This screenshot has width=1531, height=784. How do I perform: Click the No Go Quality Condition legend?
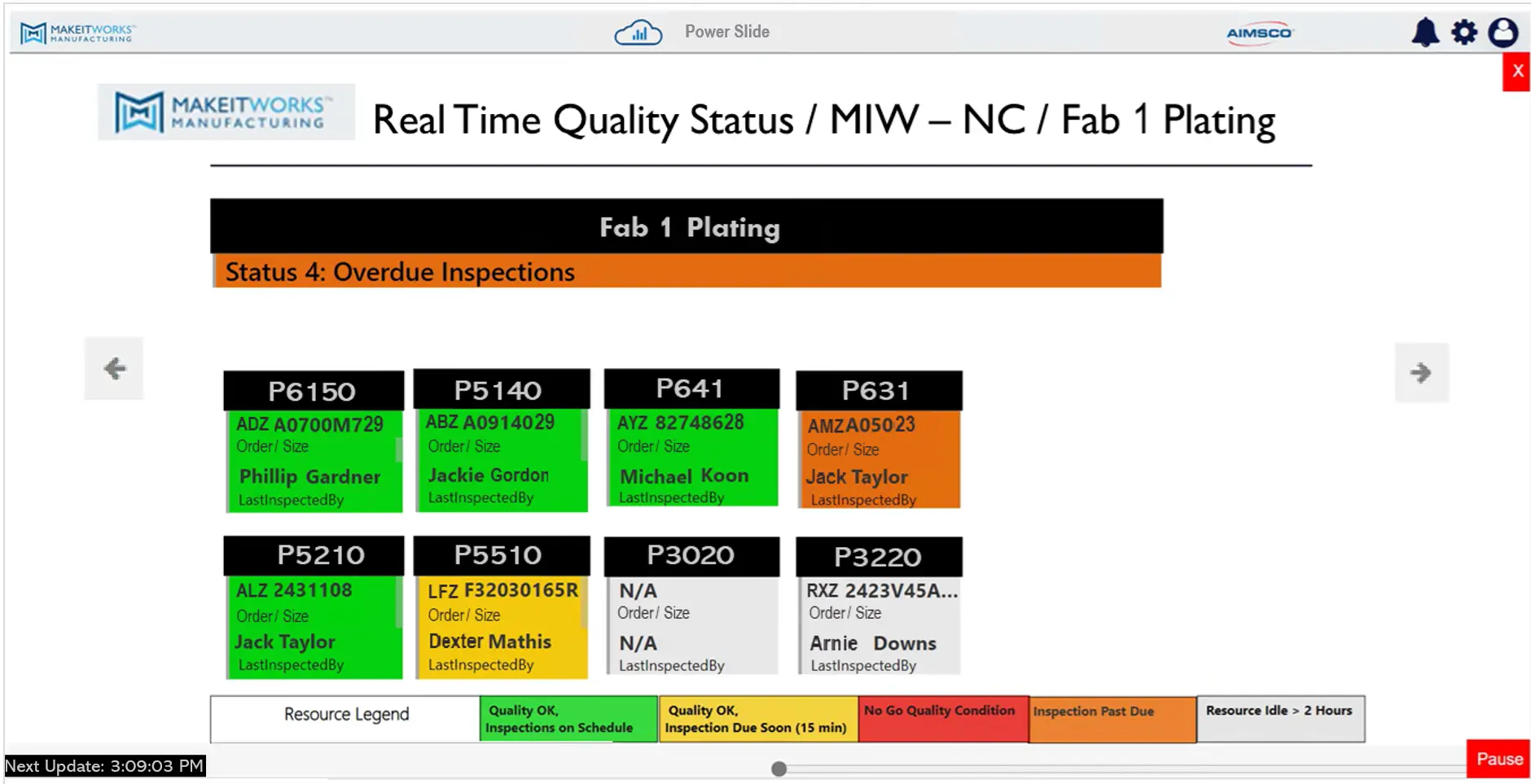coord(943,719)
